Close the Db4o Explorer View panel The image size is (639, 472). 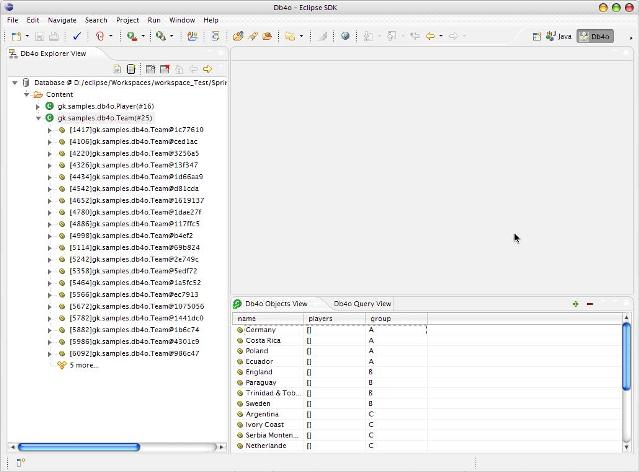94,53
